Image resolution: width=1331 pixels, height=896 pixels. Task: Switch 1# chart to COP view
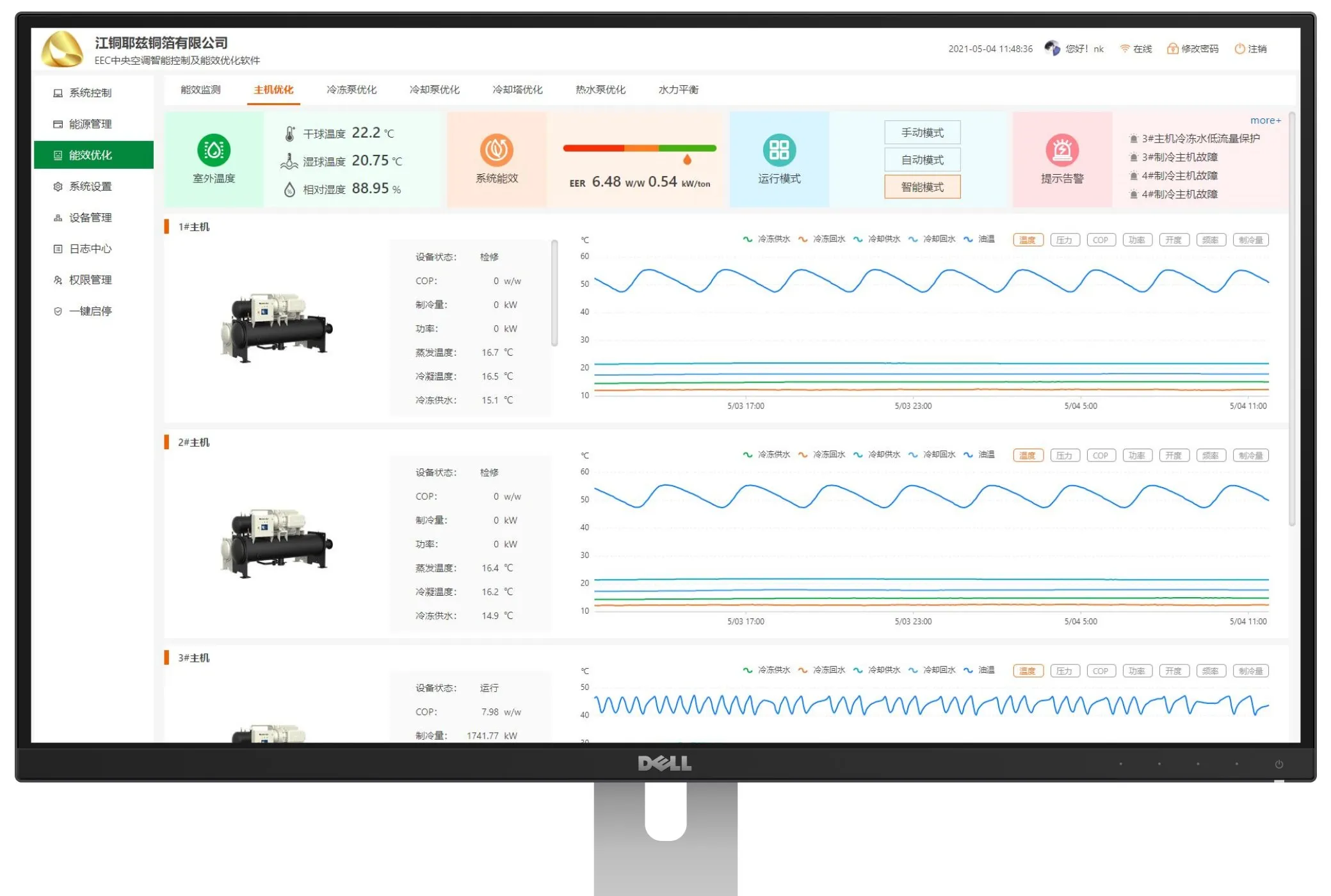coord(1101,239)
